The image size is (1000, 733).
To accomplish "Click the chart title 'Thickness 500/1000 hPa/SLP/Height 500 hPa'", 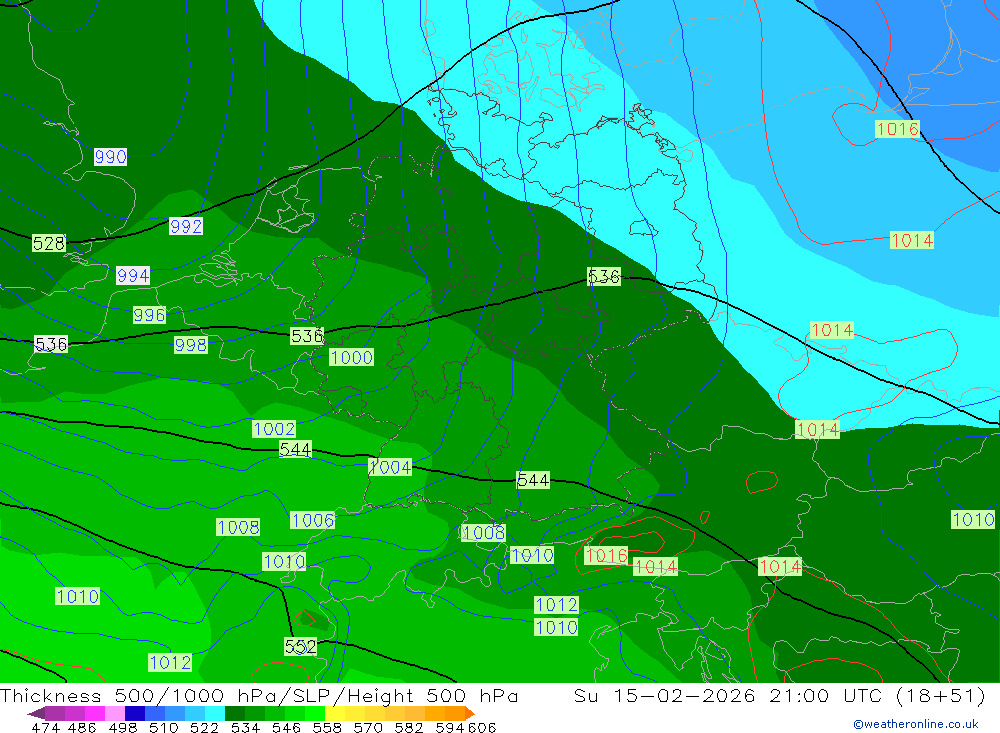I will (x=259, y=695).
